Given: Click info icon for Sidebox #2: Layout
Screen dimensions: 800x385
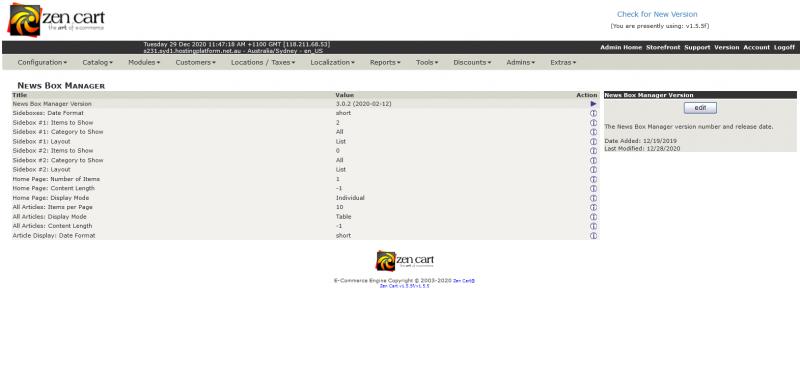Looking at the screenshot, I should click(593, 170).
